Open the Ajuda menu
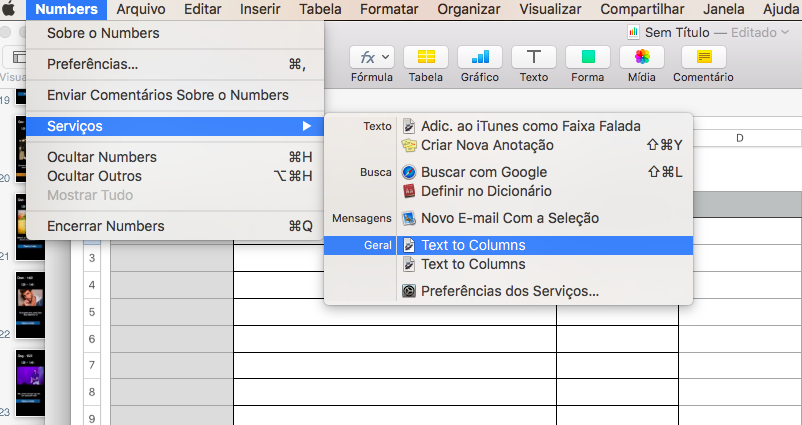Viewport: 802px width, 425px height. tap(781, 9)
